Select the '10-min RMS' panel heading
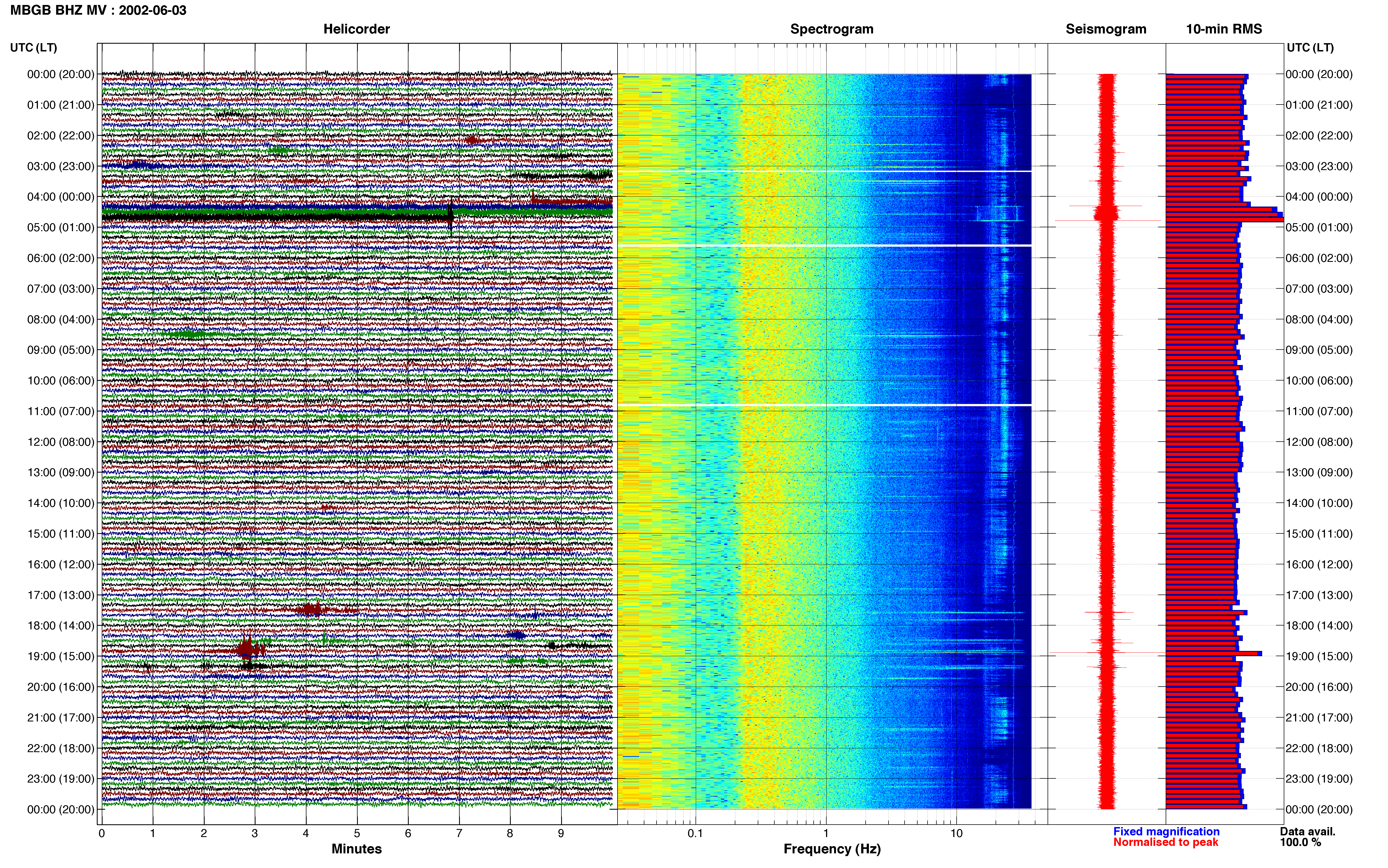This screenshot has height=868, width=1388. [1224, 29]
